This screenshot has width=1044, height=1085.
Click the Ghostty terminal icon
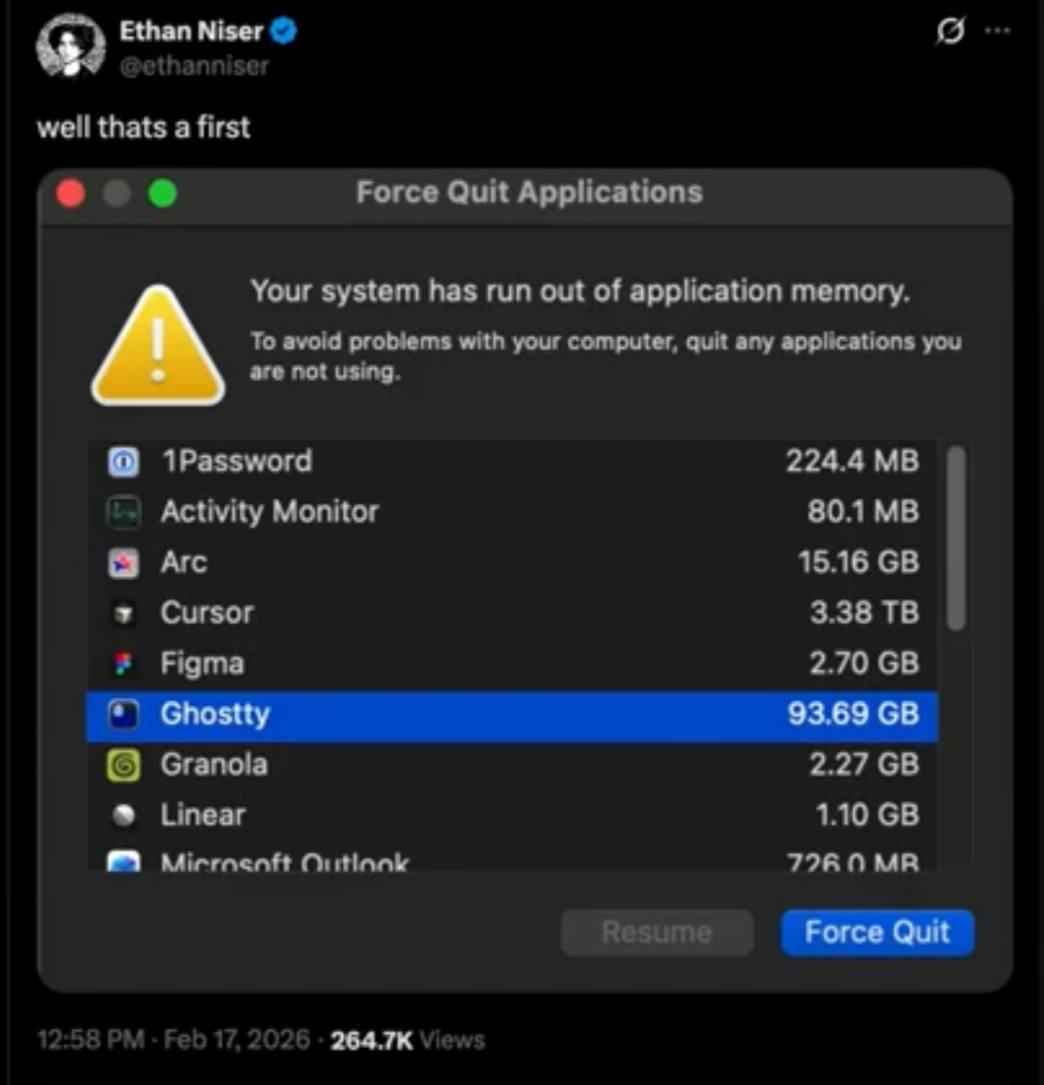pyautogui.click(x=123, y=715)
